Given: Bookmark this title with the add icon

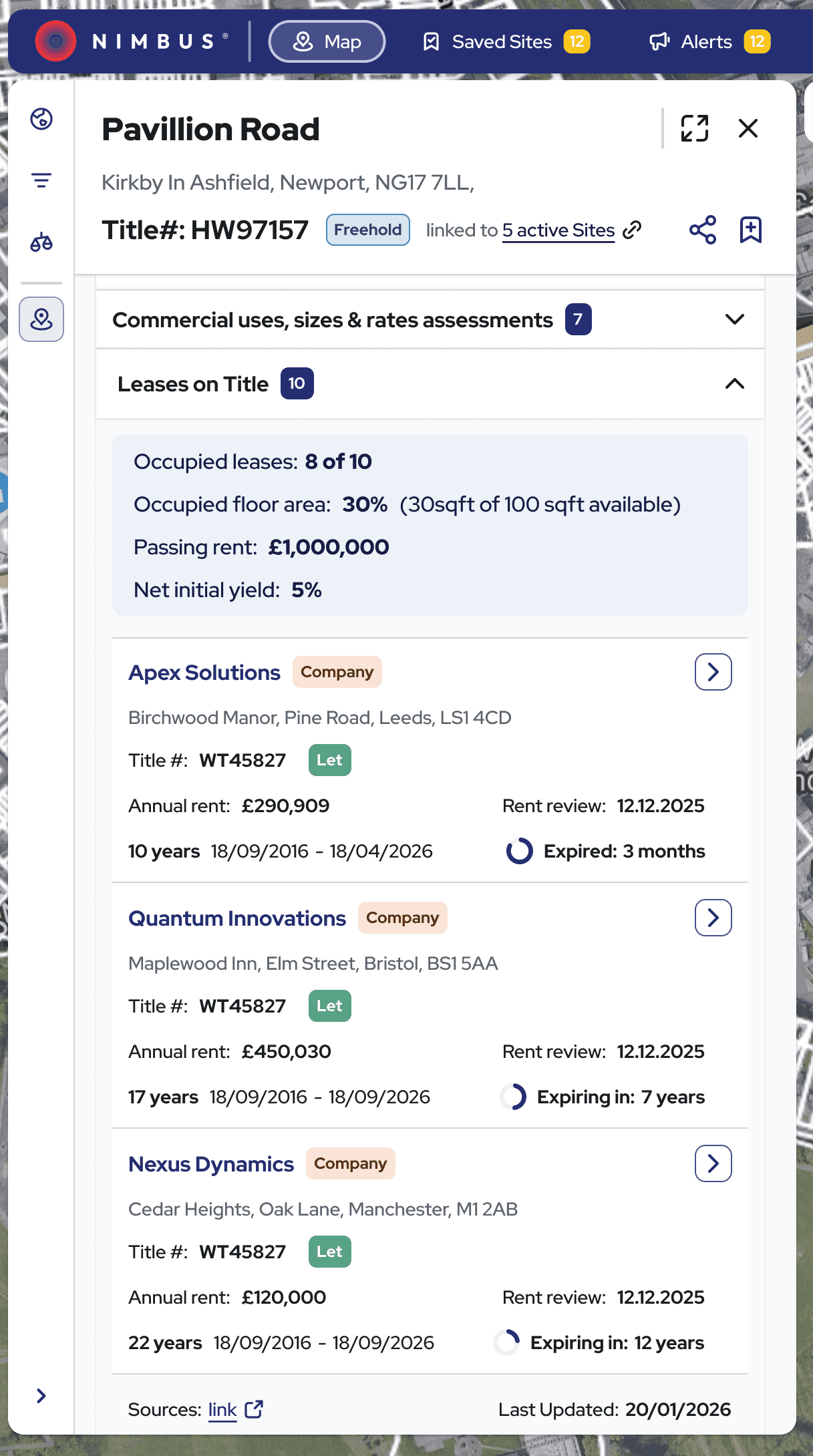Looking at the screenshot, I should [x=751, y=230].
